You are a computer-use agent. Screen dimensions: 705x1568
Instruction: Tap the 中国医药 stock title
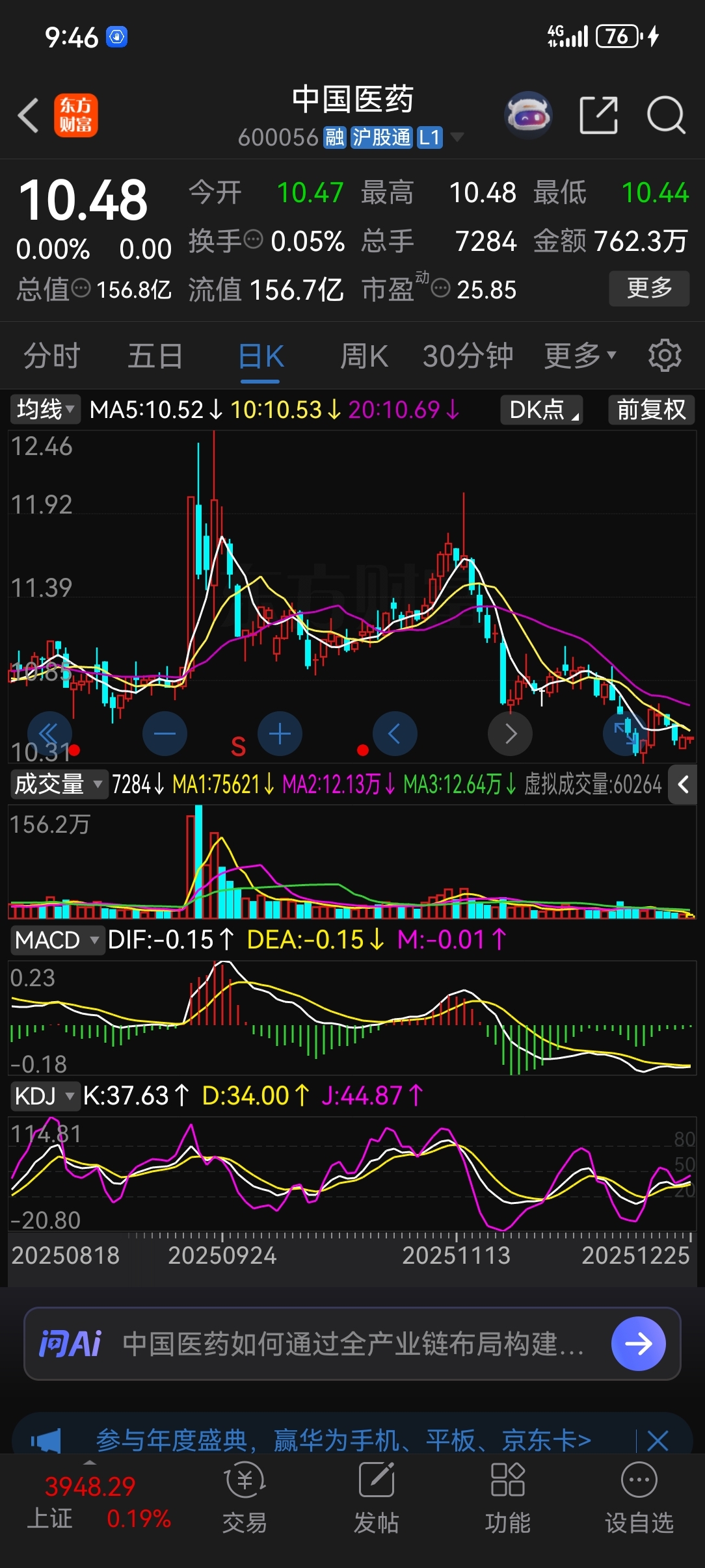pyautogui.click(x=352, y=99)
